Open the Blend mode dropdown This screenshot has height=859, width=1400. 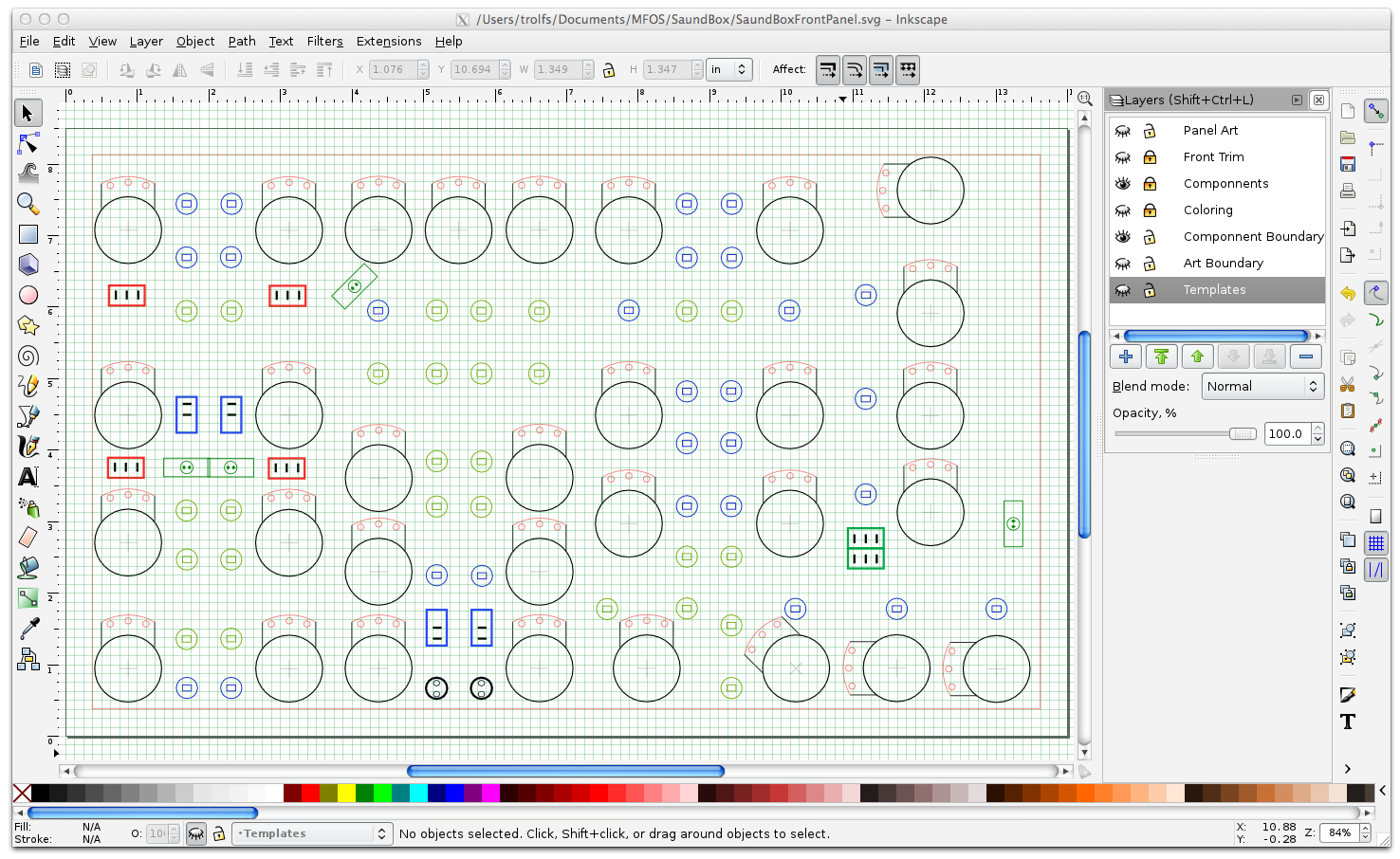click(x=1262, y=387)
